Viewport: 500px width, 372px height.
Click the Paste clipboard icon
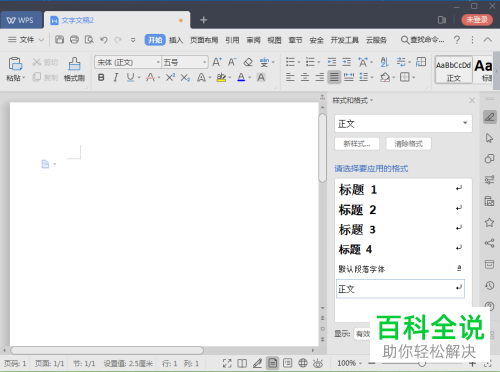pyautogui.click(x=15, y=63)
